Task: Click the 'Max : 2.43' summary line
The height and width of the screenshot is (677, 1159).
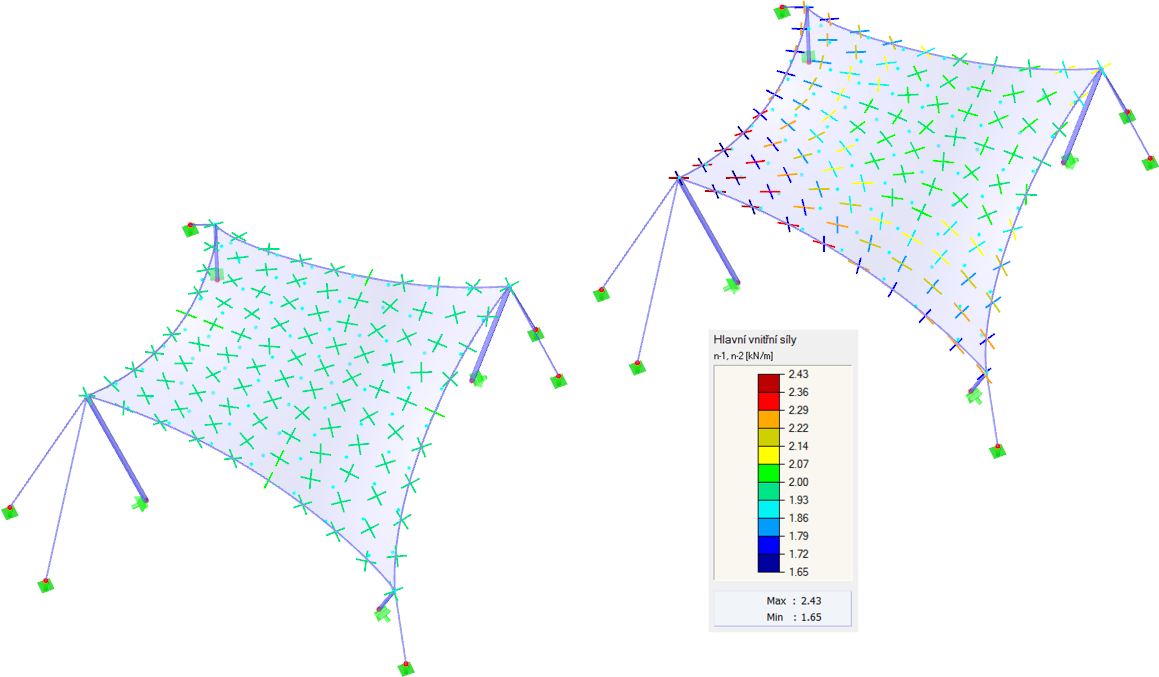Action: click(x=793, y=601)
